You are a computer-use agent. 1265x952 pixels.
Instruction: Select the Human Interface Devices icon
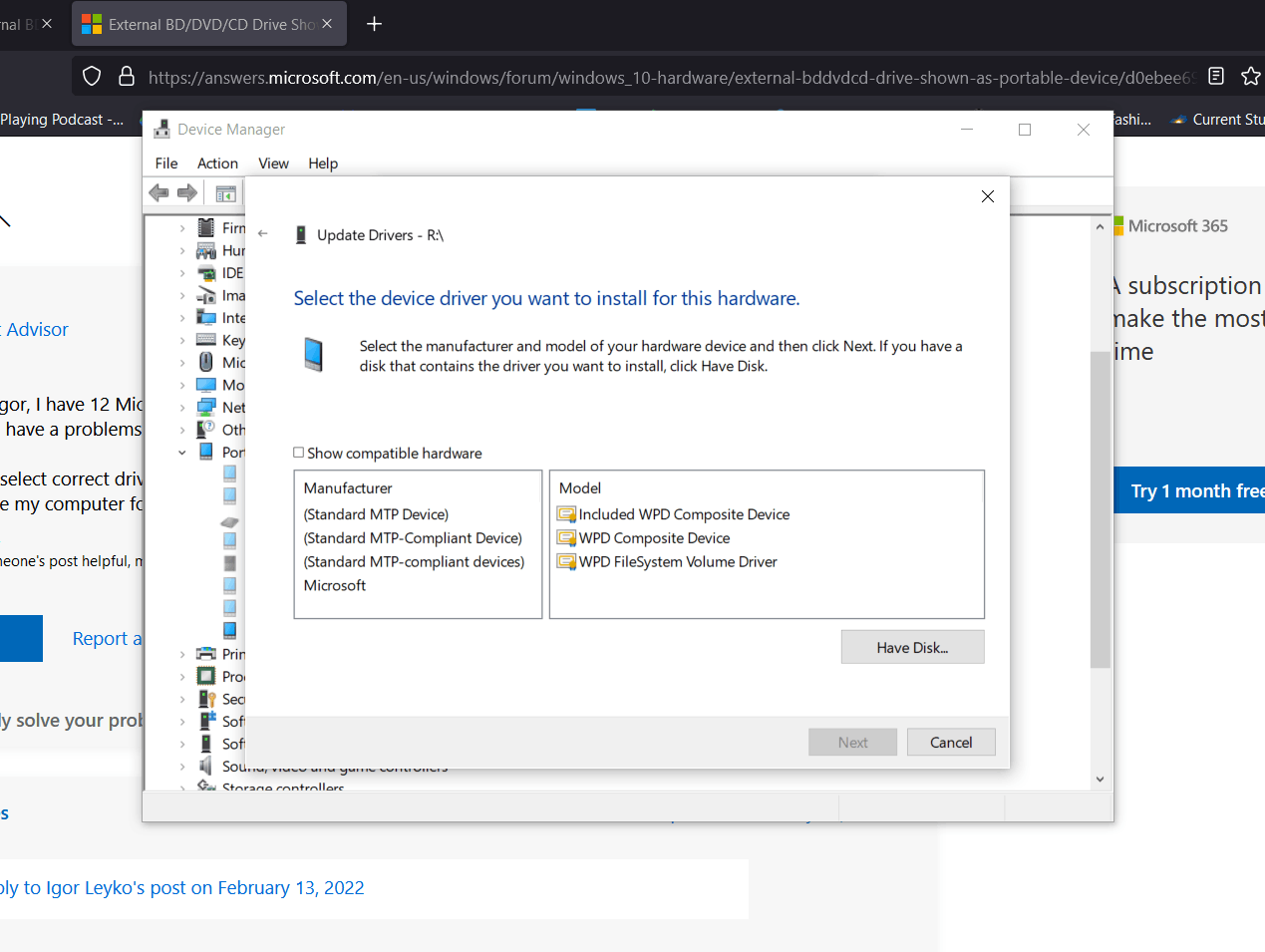(x=206, y=250)
